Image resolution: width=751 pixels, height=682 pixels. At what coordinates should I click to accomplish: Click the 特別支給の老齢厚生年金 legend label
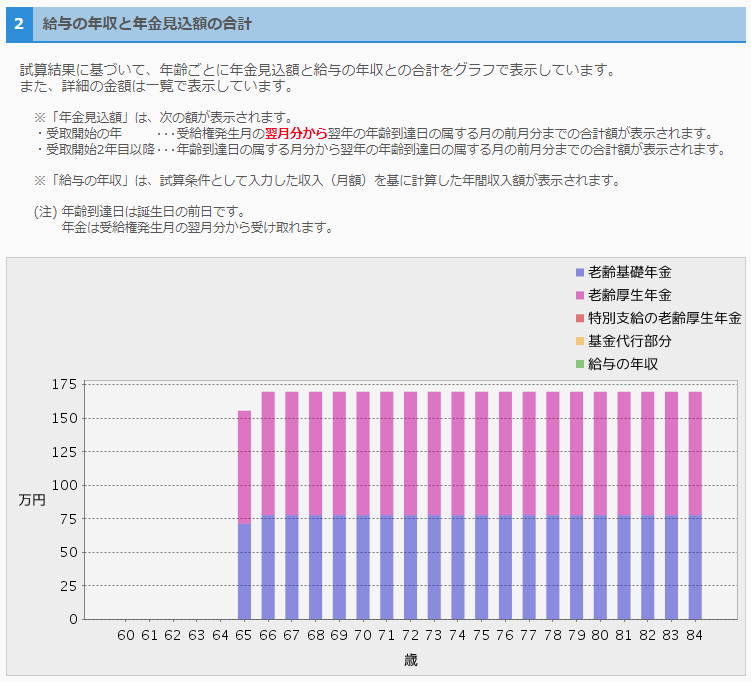[x=665, y=318]
